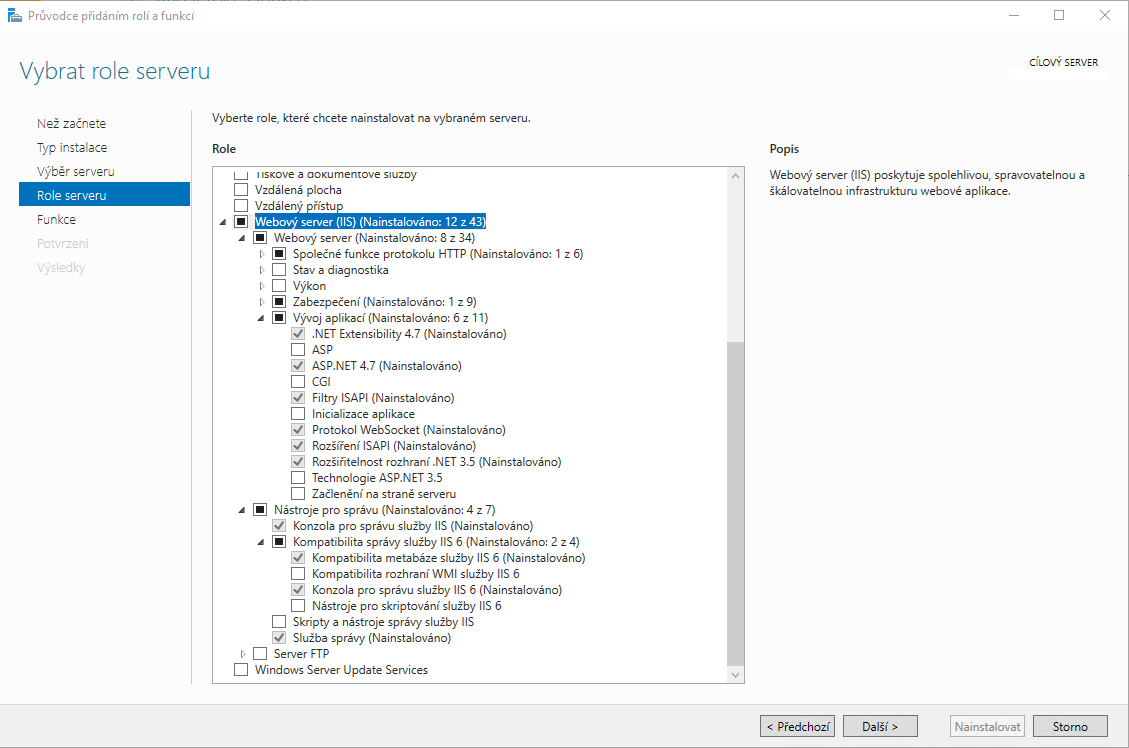The width and height of the screenshot is (1129, 748).
Task: Select Rozšíření ISAPI (Nainstalováno) row
Action: coord(394,446)
